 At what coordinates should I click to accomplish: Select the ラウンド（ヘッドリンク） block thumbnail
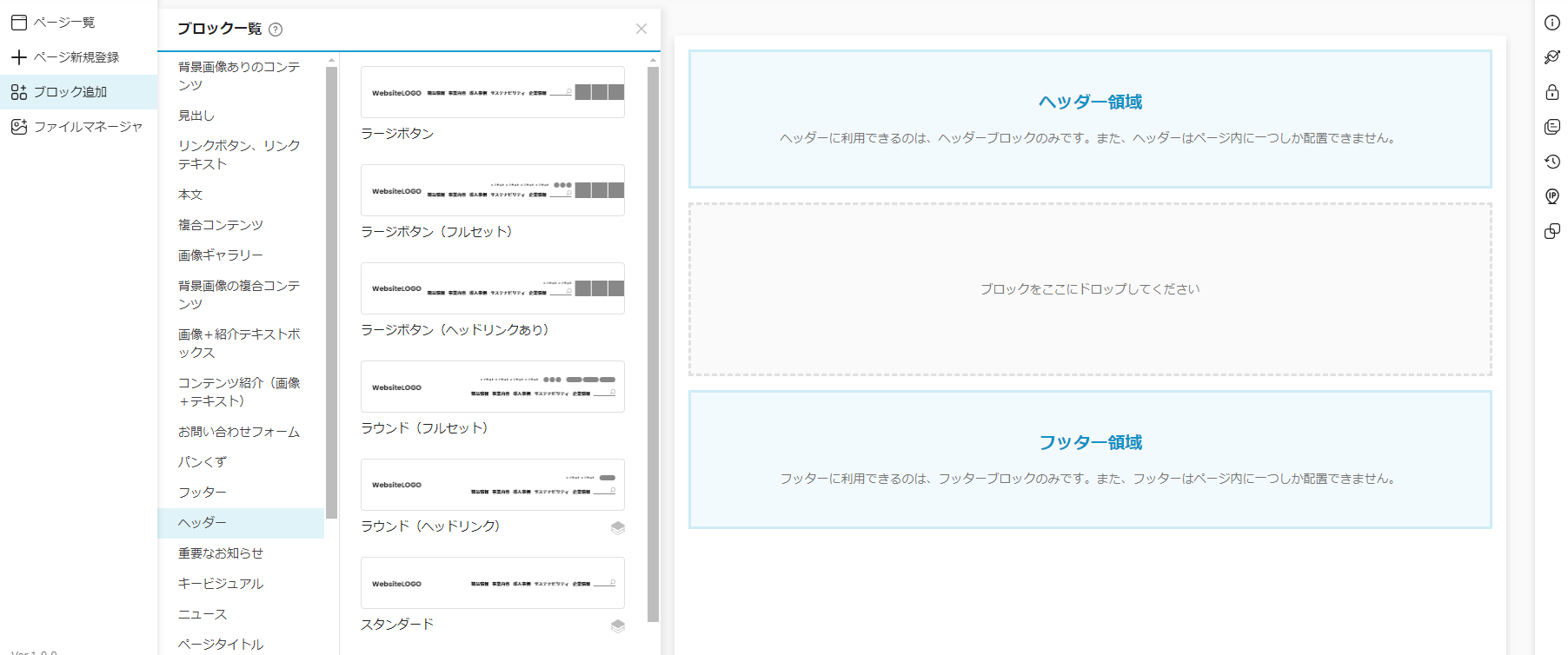493,485
